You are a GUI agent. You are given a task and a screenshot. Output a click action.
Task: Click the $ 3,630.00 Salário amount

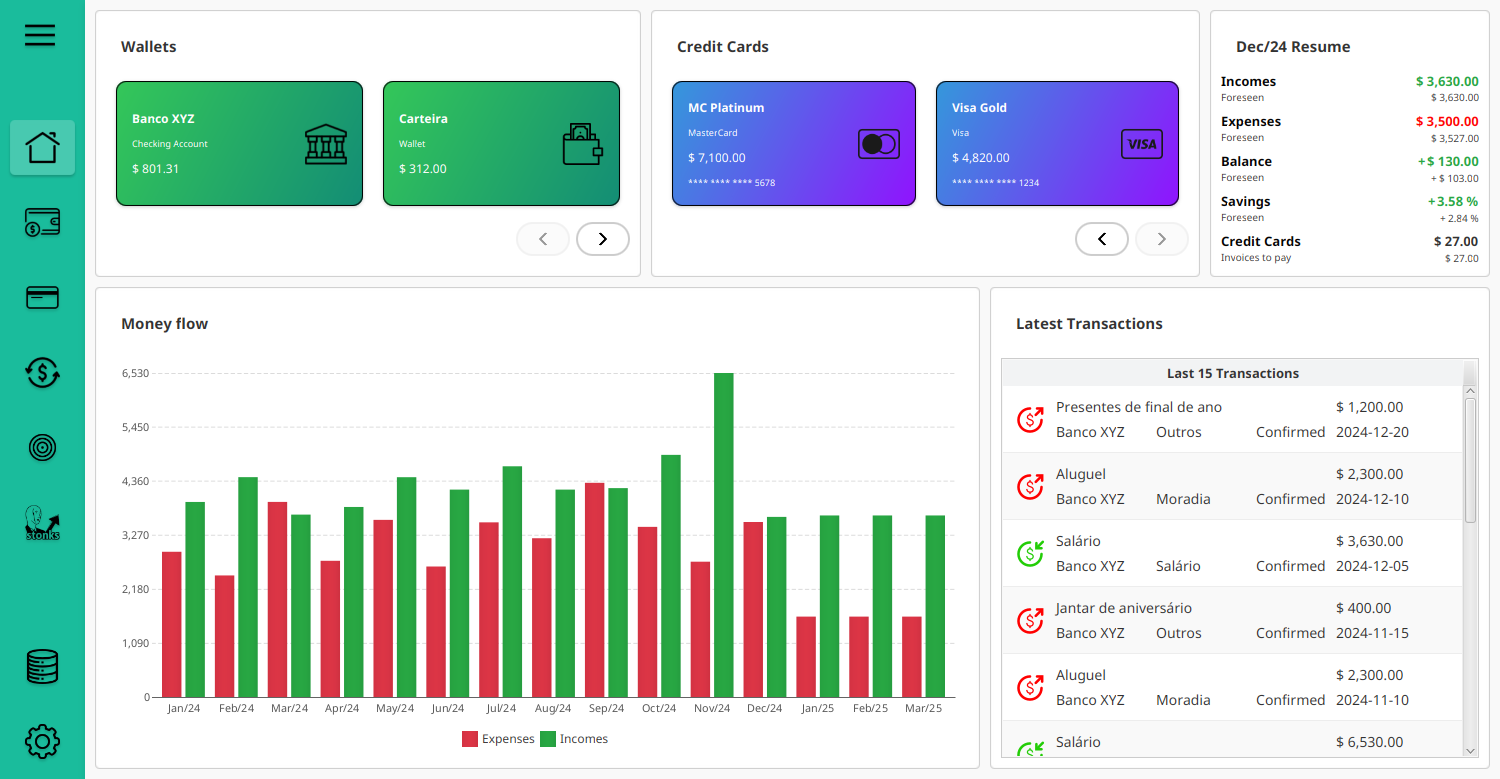pos(1369,541)
